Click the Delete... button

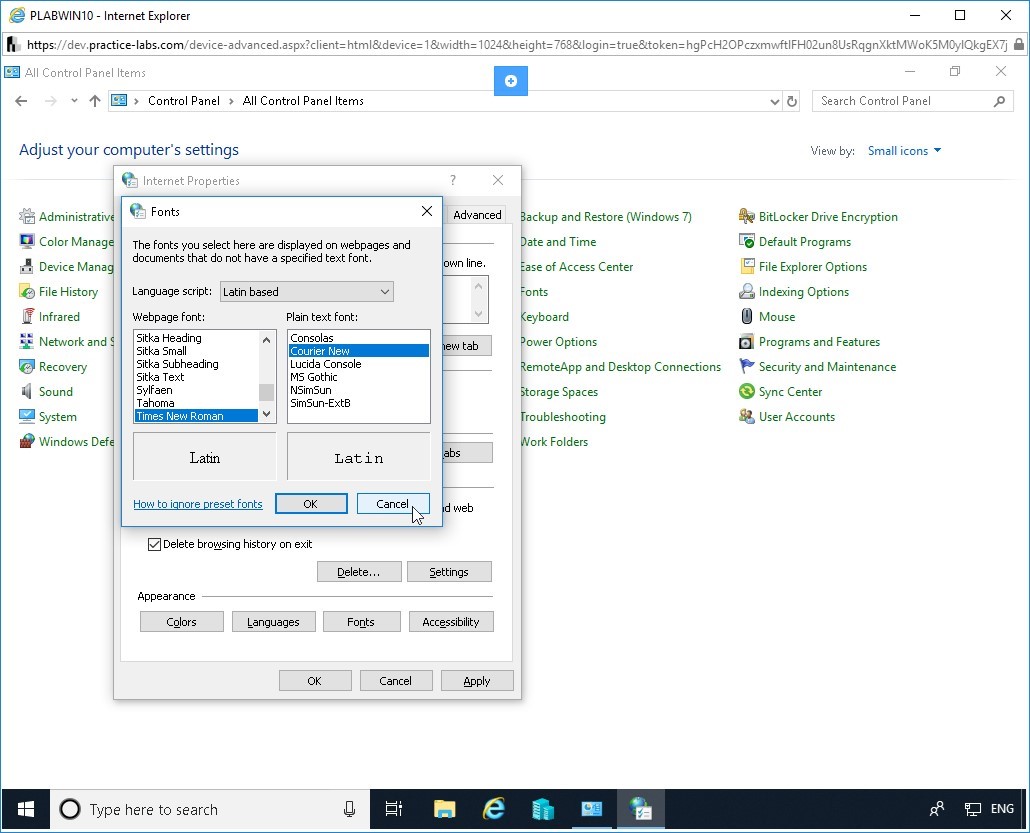[359, 572]
